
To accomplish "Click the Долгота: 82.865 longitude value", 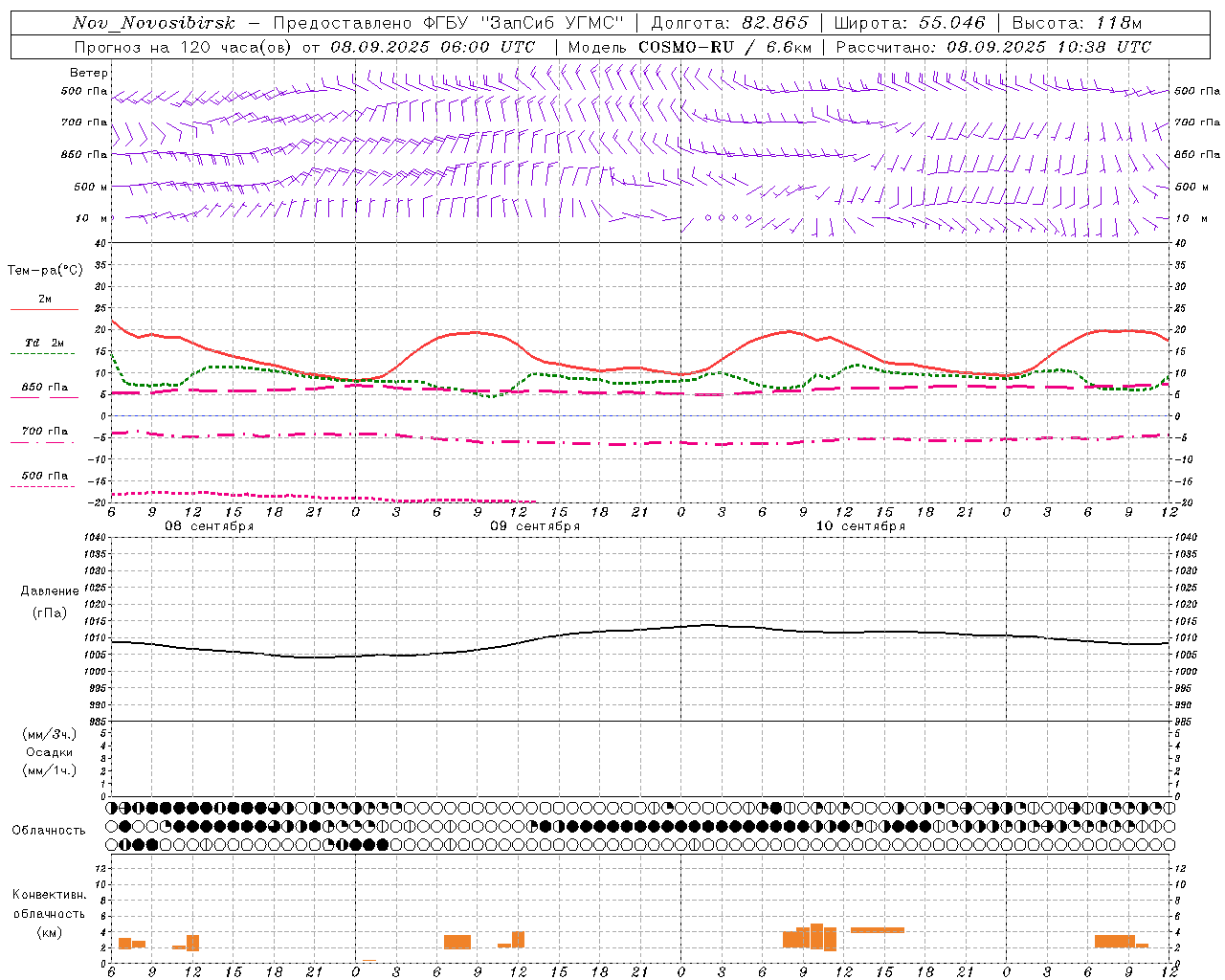I will click(729, 23).
